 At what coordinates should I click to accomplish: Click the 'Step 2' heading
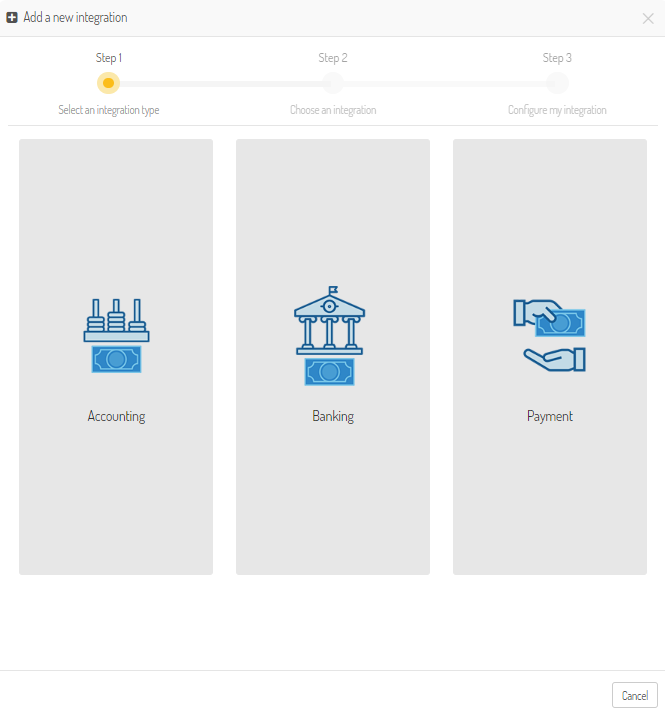pyautogui.click(x=333, y=58)
